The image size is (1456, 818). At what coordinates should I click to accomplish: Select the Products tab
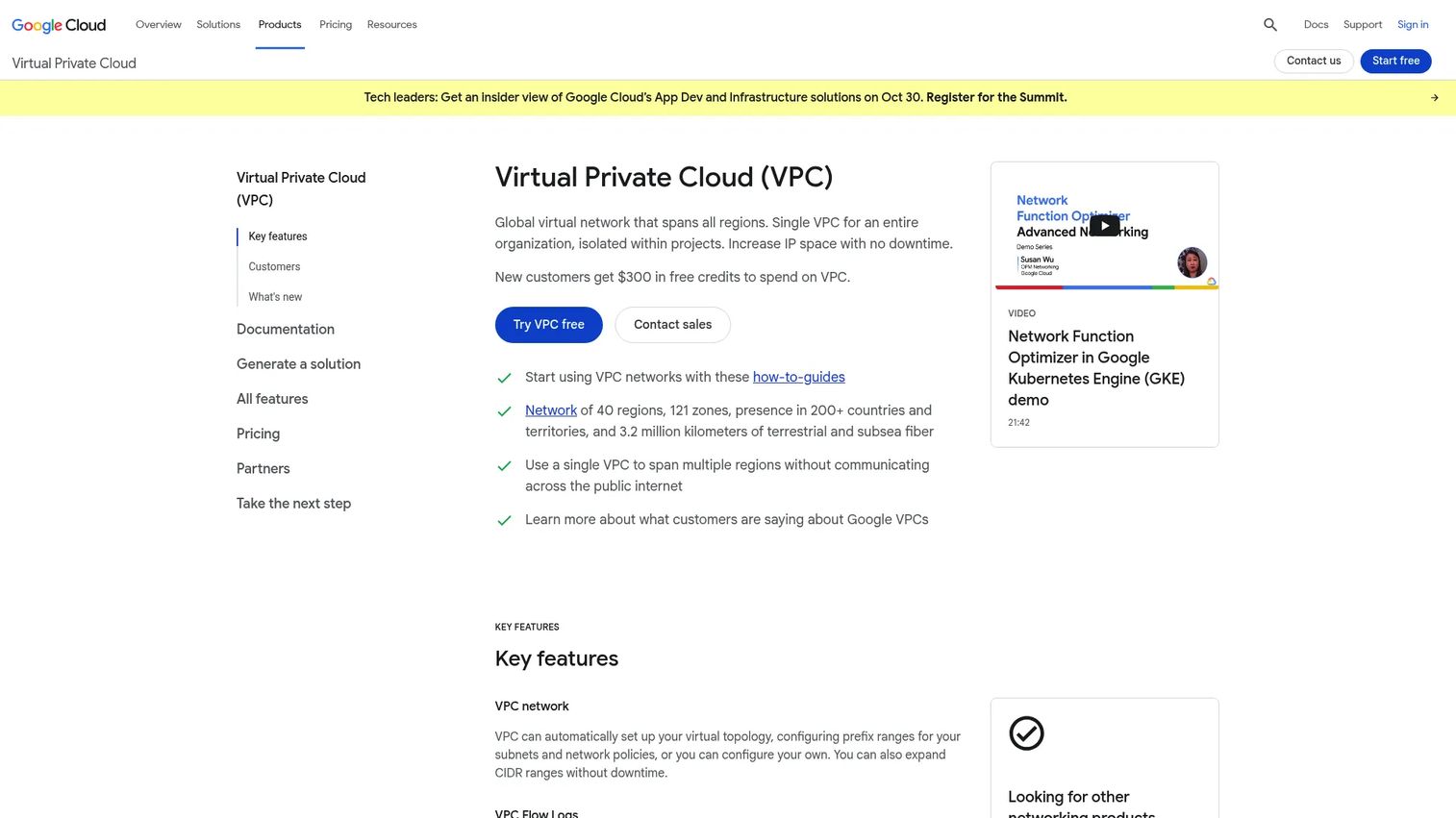[x=280, y=25]
